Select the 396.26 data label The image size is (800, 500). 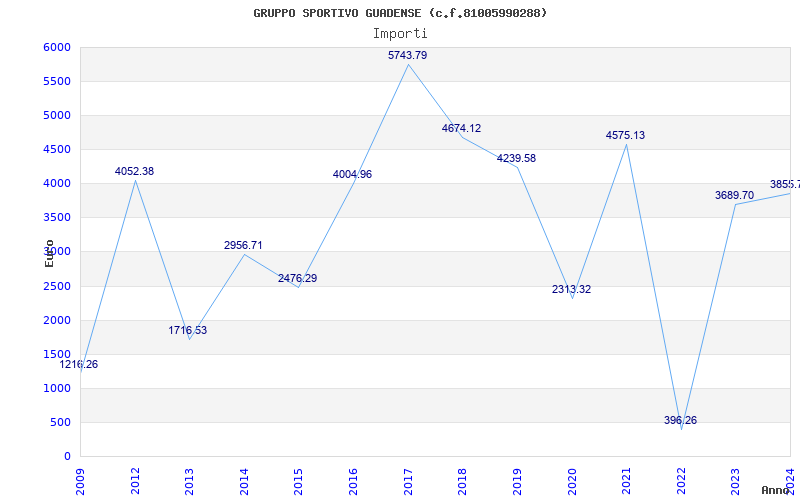pos(680,420)
